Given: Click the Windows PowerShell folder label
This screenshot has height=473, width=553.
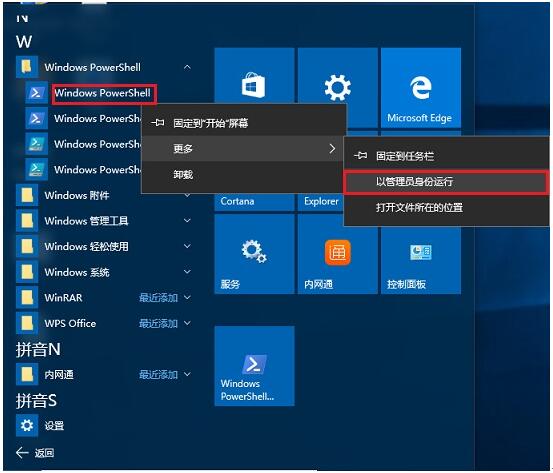Looking at the screenshot, I should (x=92, y=67).
